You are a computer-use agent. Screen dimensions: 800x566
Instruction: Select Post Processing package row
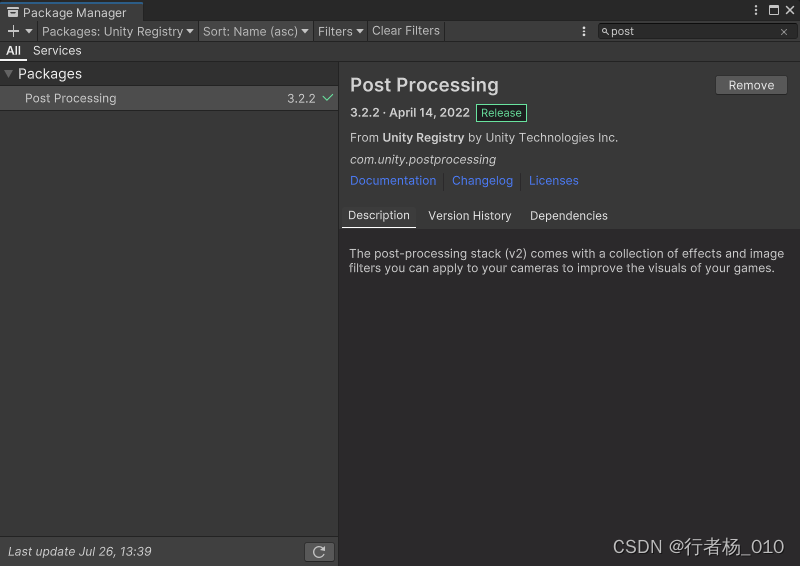(x=168, y=98)
